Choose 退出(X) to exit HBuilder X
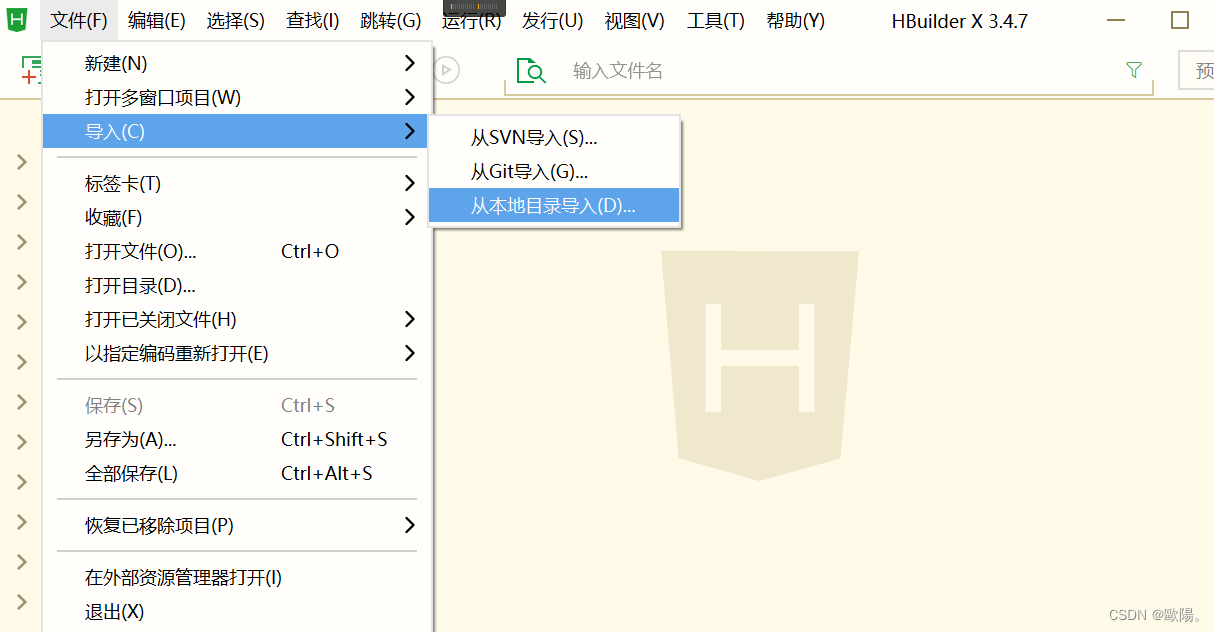The image size is (1214, 632). pos(236,611)
